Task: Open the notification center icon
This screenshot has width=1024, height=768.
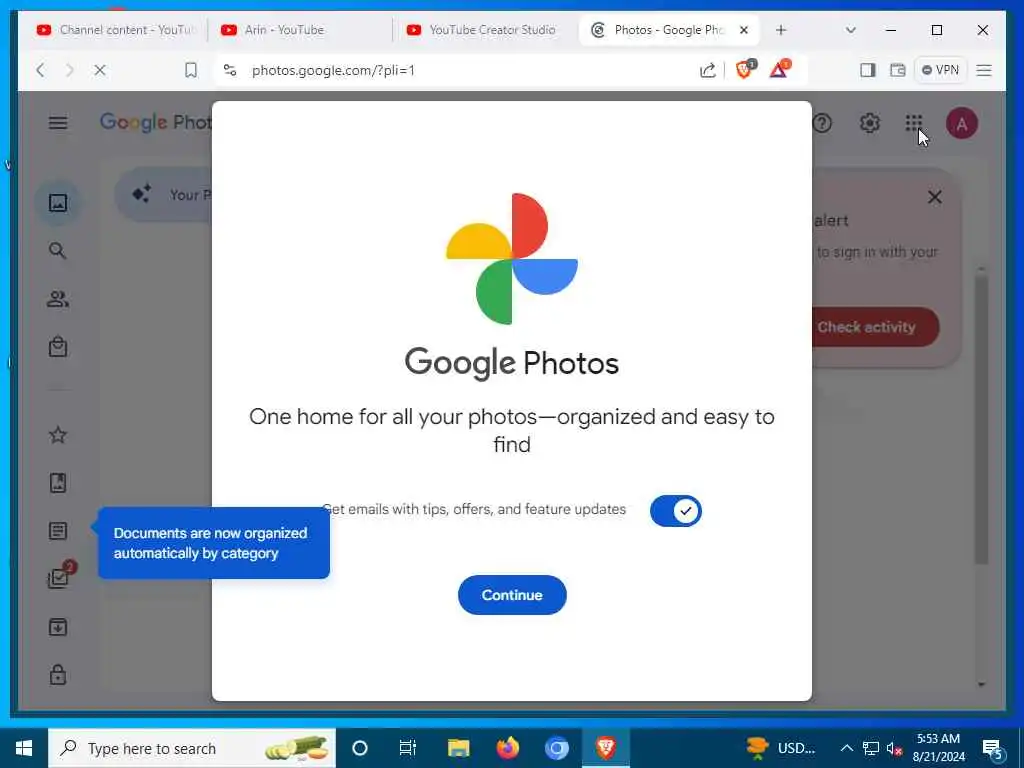Action: [992, 750]
